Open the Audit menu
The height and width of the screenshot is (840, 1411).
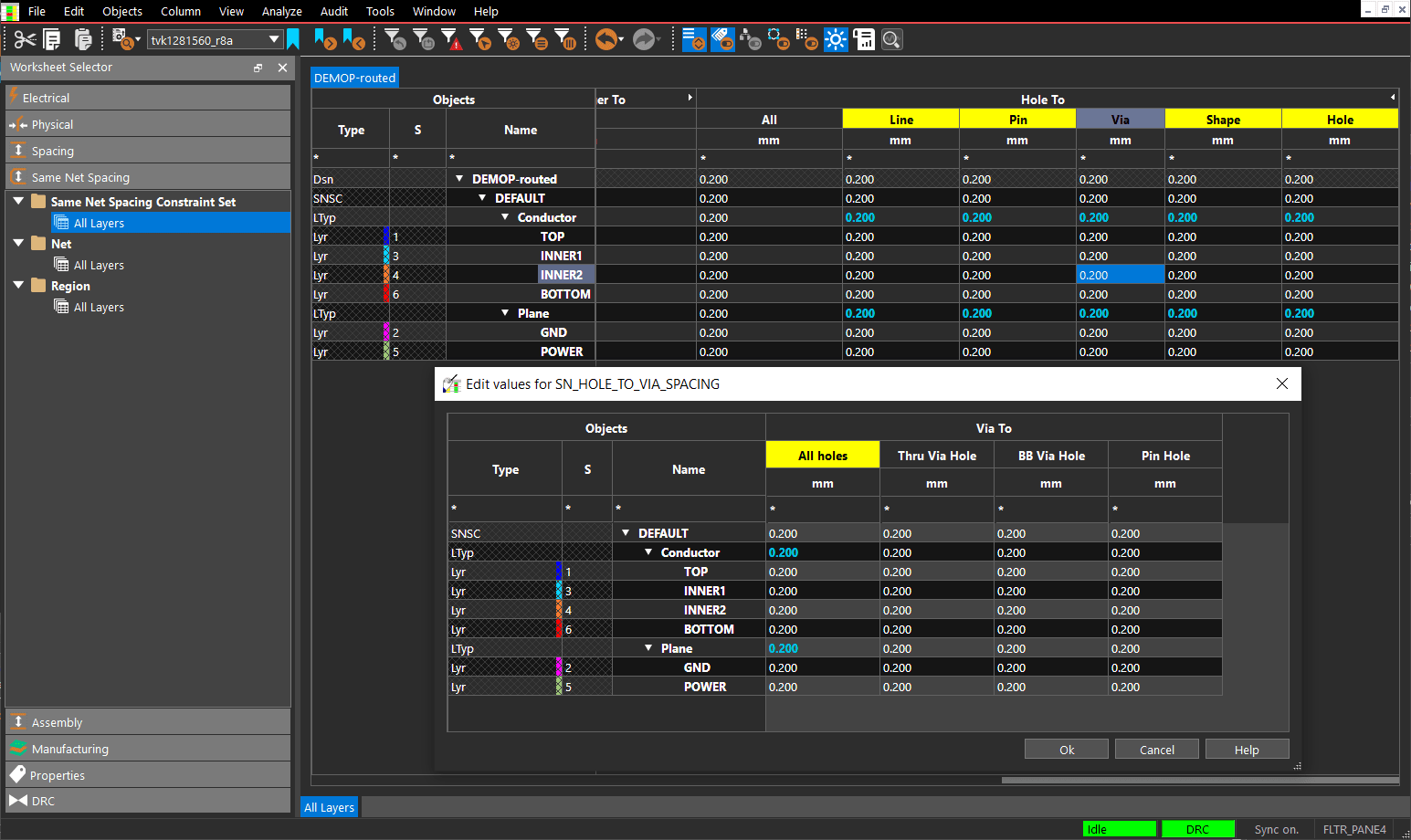(334, 11)
